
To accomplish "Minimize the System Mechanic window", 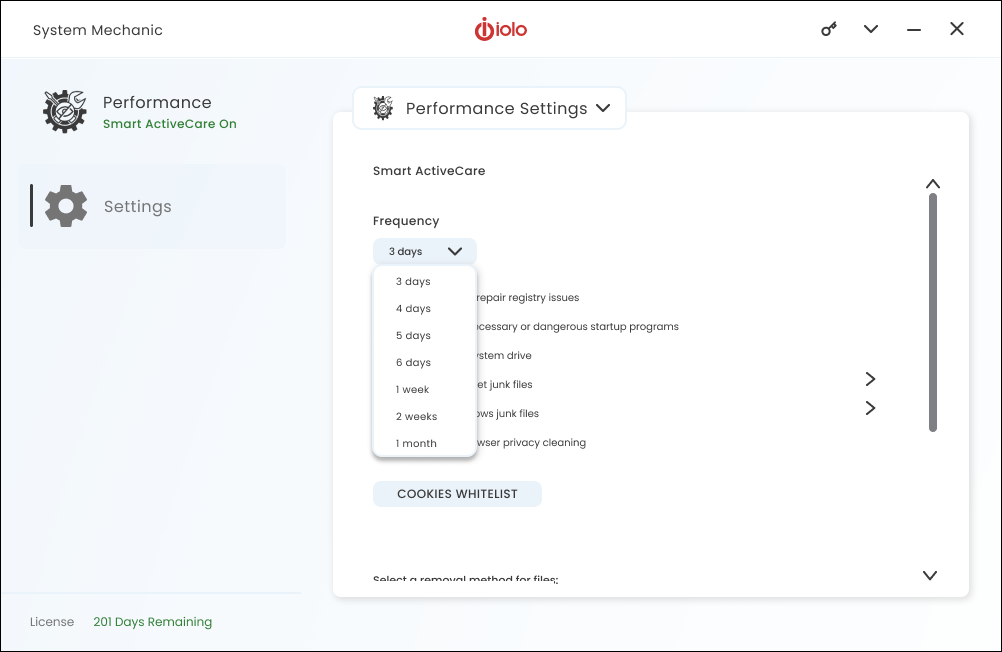I will [x=914, y=29].
